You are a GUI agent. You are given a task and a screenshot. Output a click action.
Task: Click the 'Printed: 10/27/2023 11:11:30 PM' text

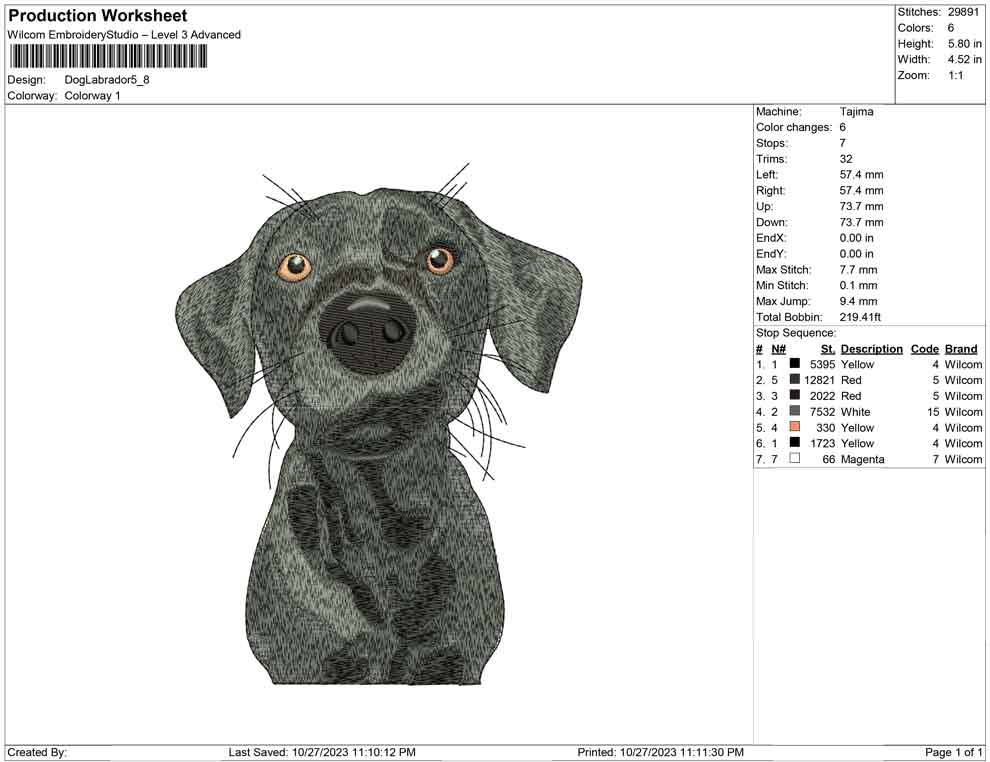[x=660, y=752]
